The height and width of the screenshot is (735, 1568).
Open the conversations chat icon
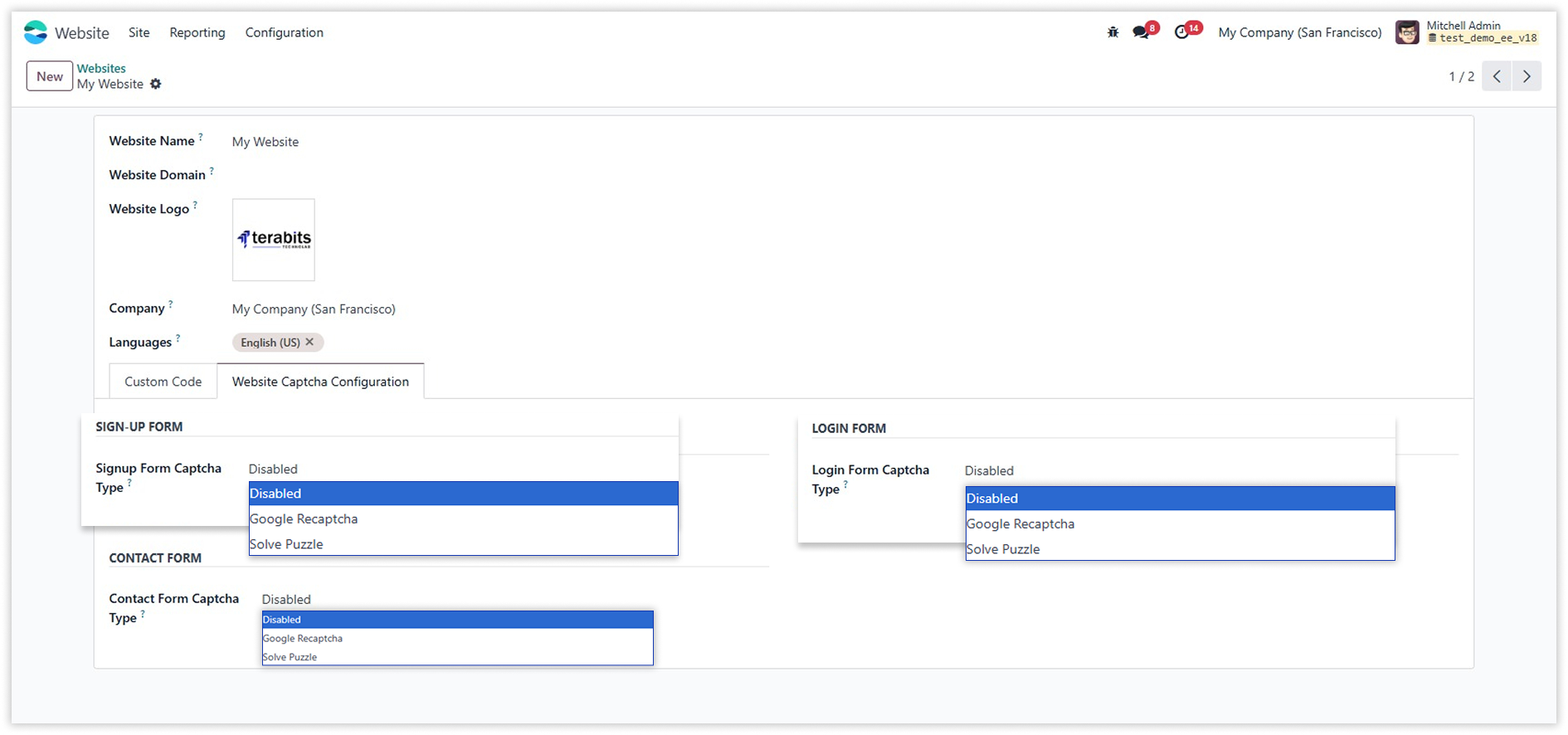coord(1142,32)
